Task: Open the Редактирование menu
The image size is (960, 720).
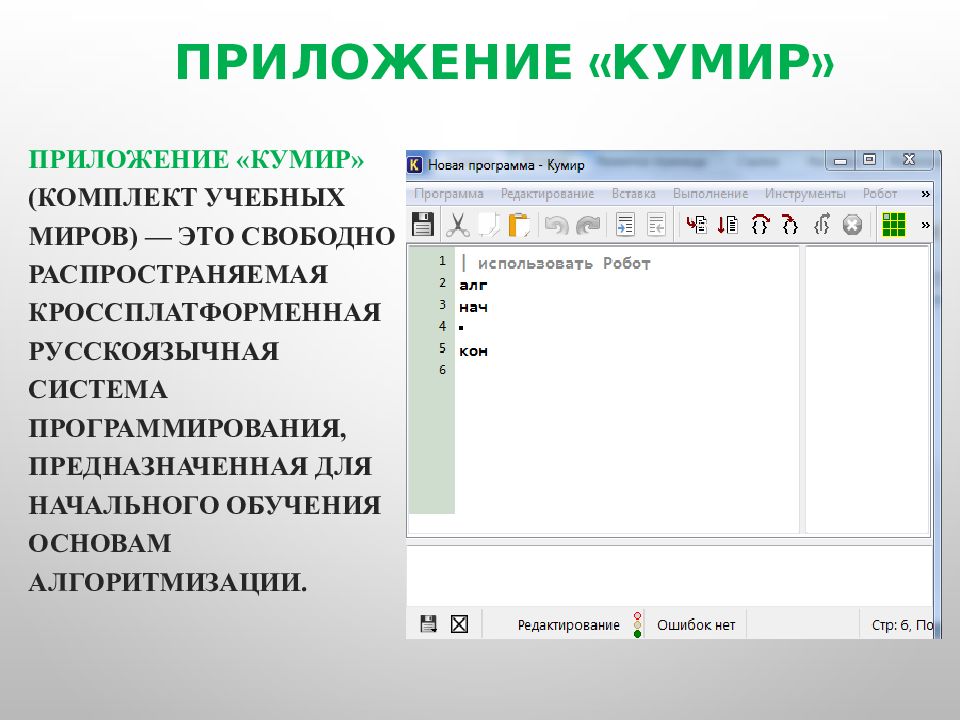Action: [x=547, y=193]
